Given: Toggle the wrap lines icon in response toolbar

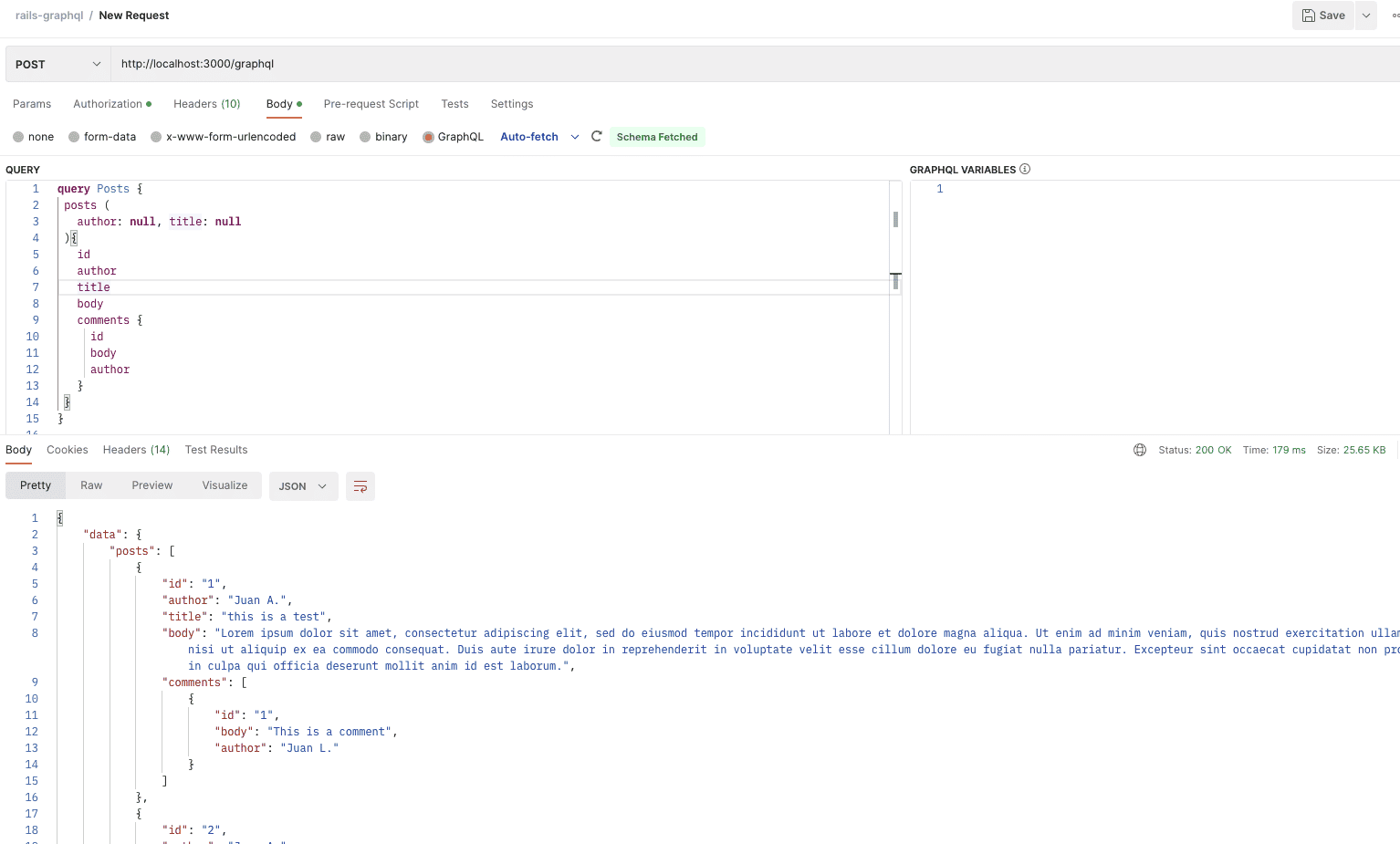Looking at the screenshot, I should (360, 486).
